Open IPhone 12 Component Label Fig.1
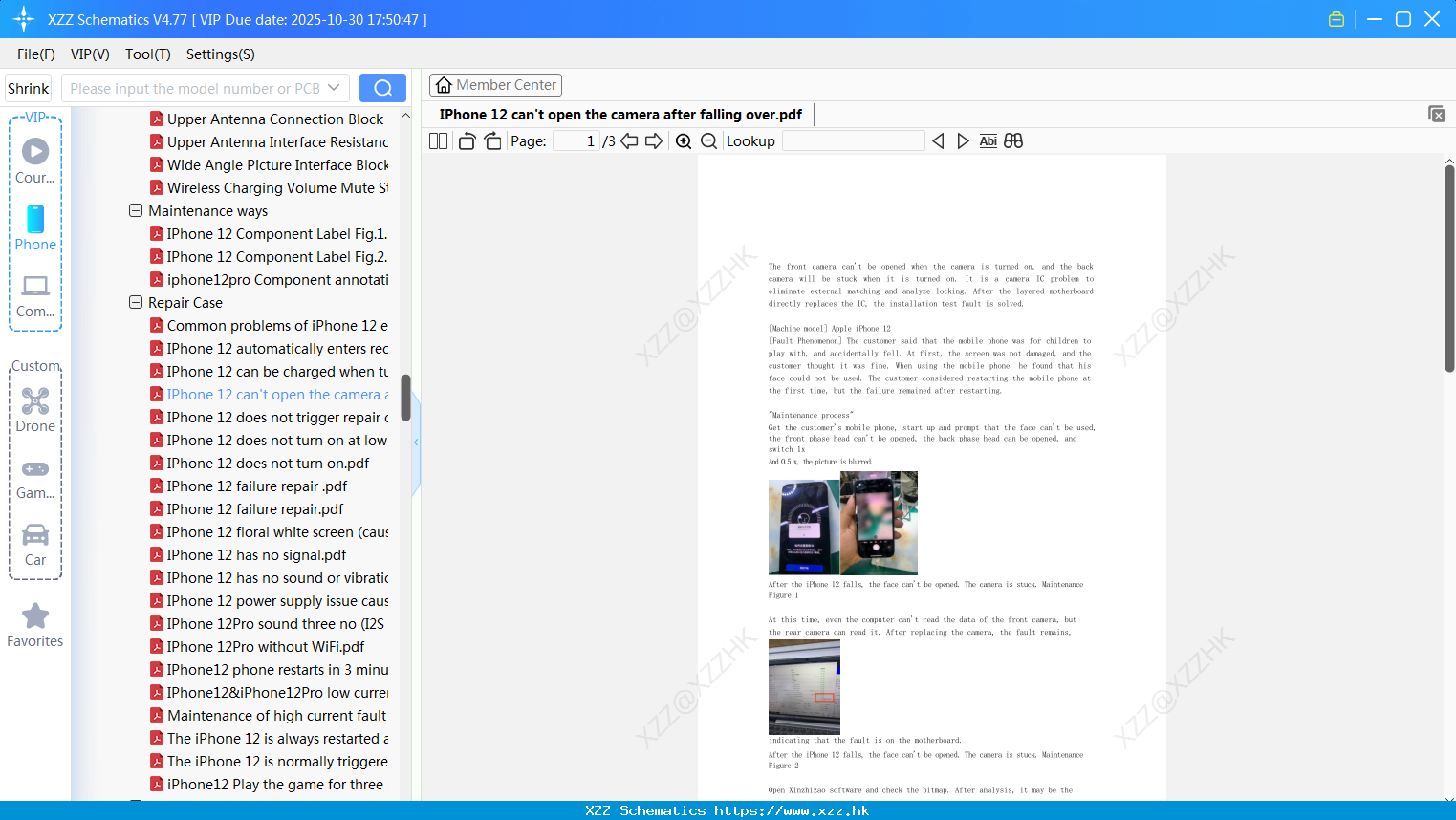 pos(269,233)
